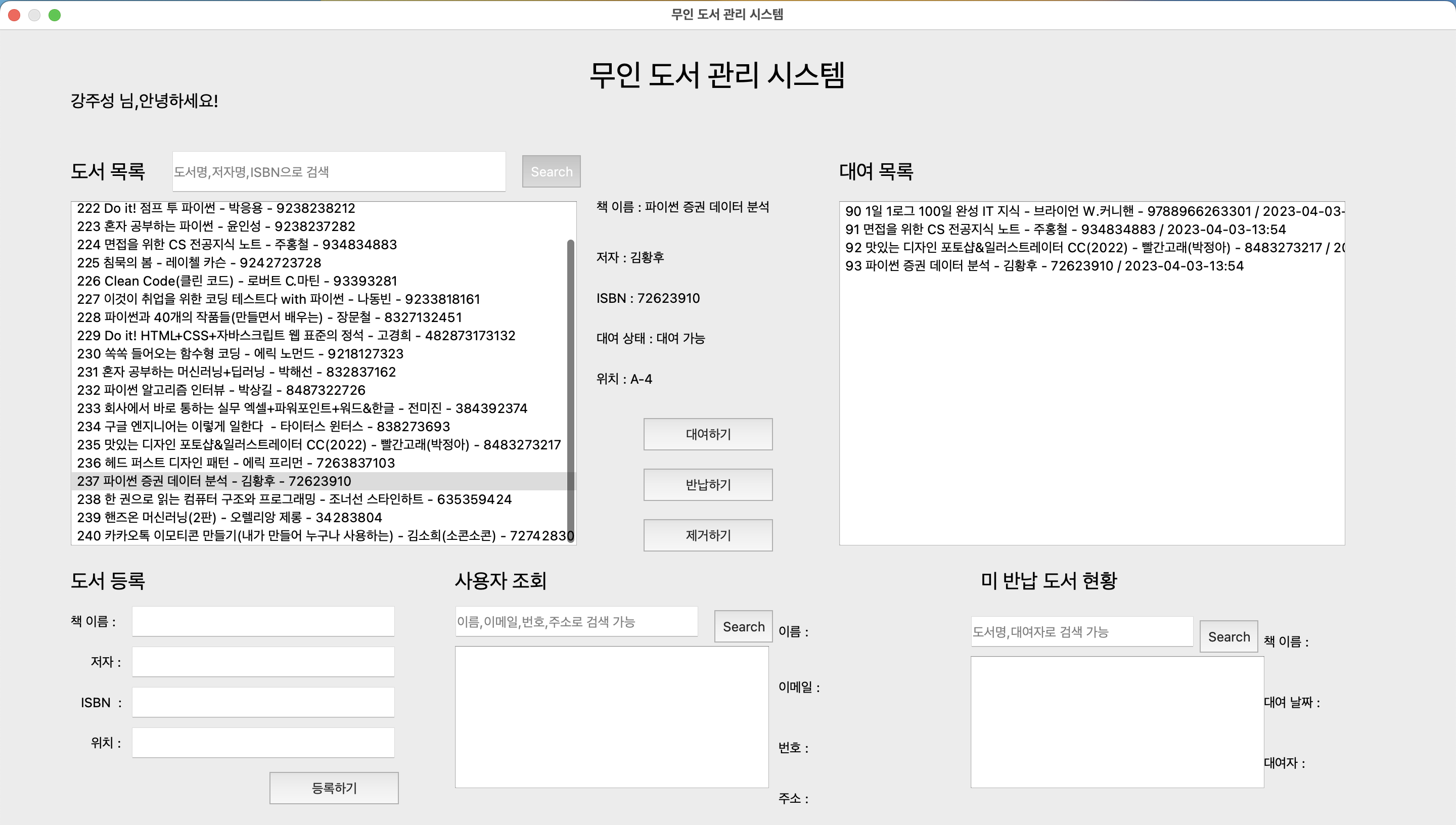
Task: Click the 책 이름 input in 도서 등록
Action: (263, 622)
